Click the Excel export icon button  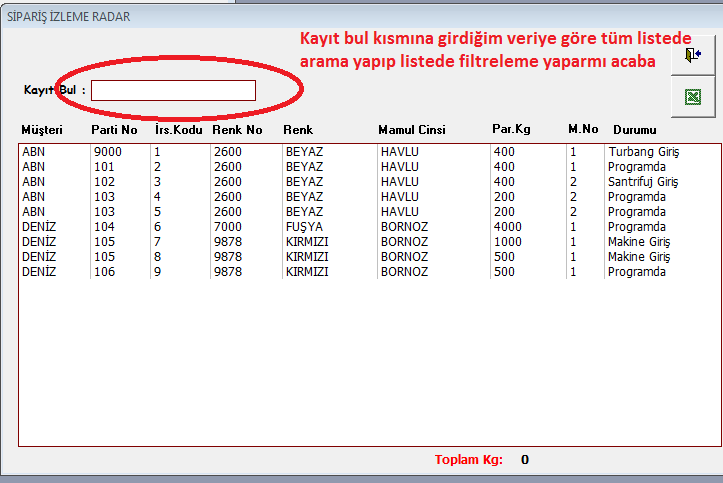(x=692, y=97)
